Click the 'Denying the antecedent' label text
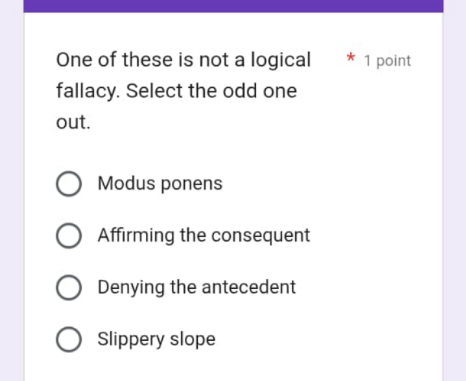 point(197,287)
